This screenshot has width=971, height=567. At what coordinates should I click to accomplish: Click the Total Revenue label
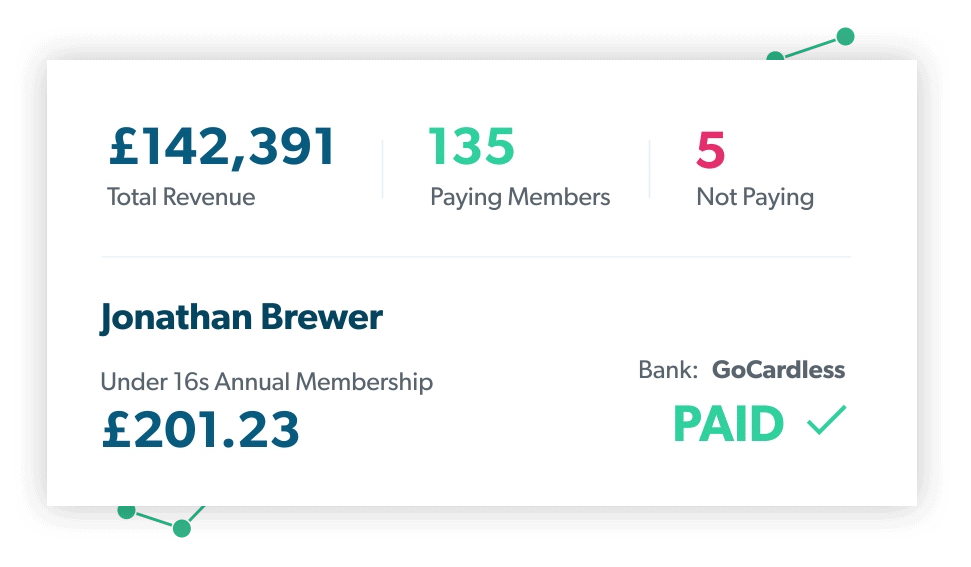coord(181,197)
